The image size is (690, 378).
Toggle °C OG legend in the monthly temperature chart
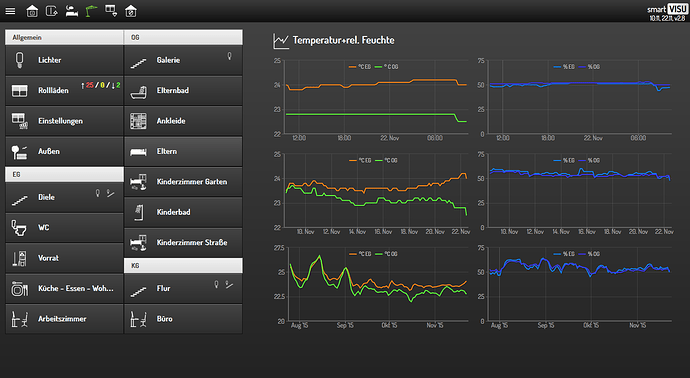tap(386, 254)
